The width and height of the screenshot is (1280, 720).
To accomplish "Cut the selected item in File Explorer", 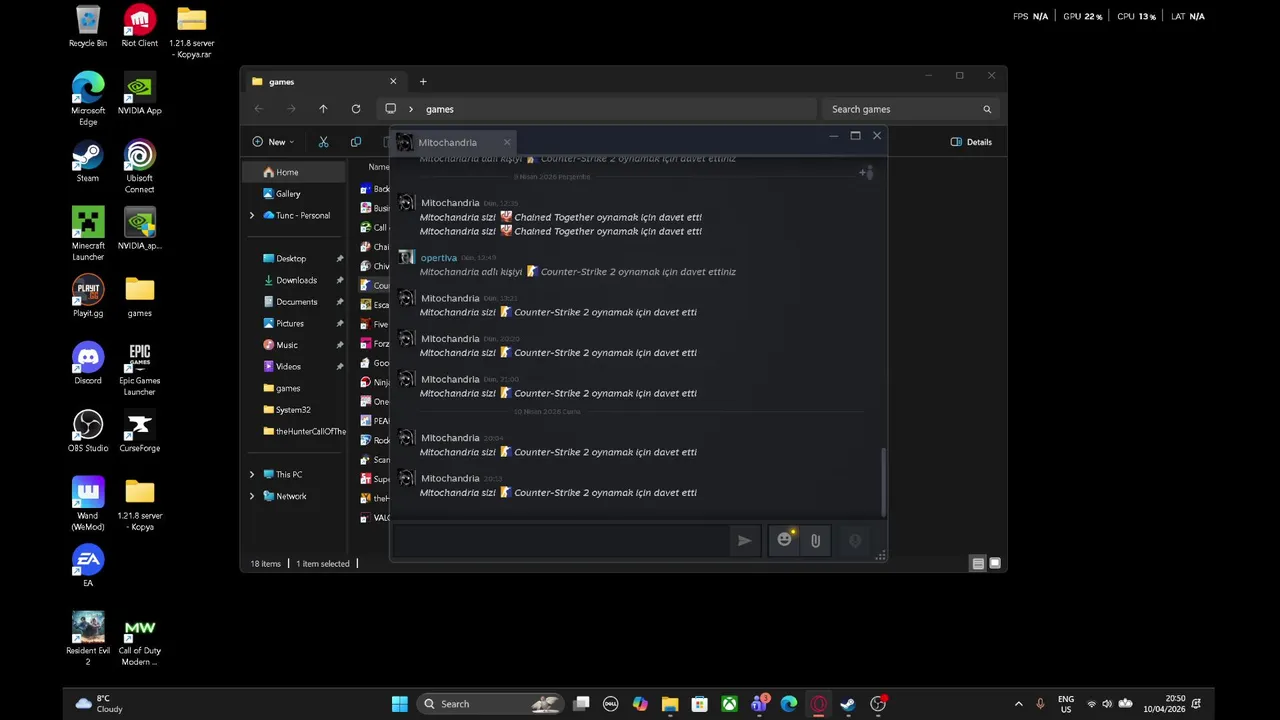I will click(x=323, y=142).
